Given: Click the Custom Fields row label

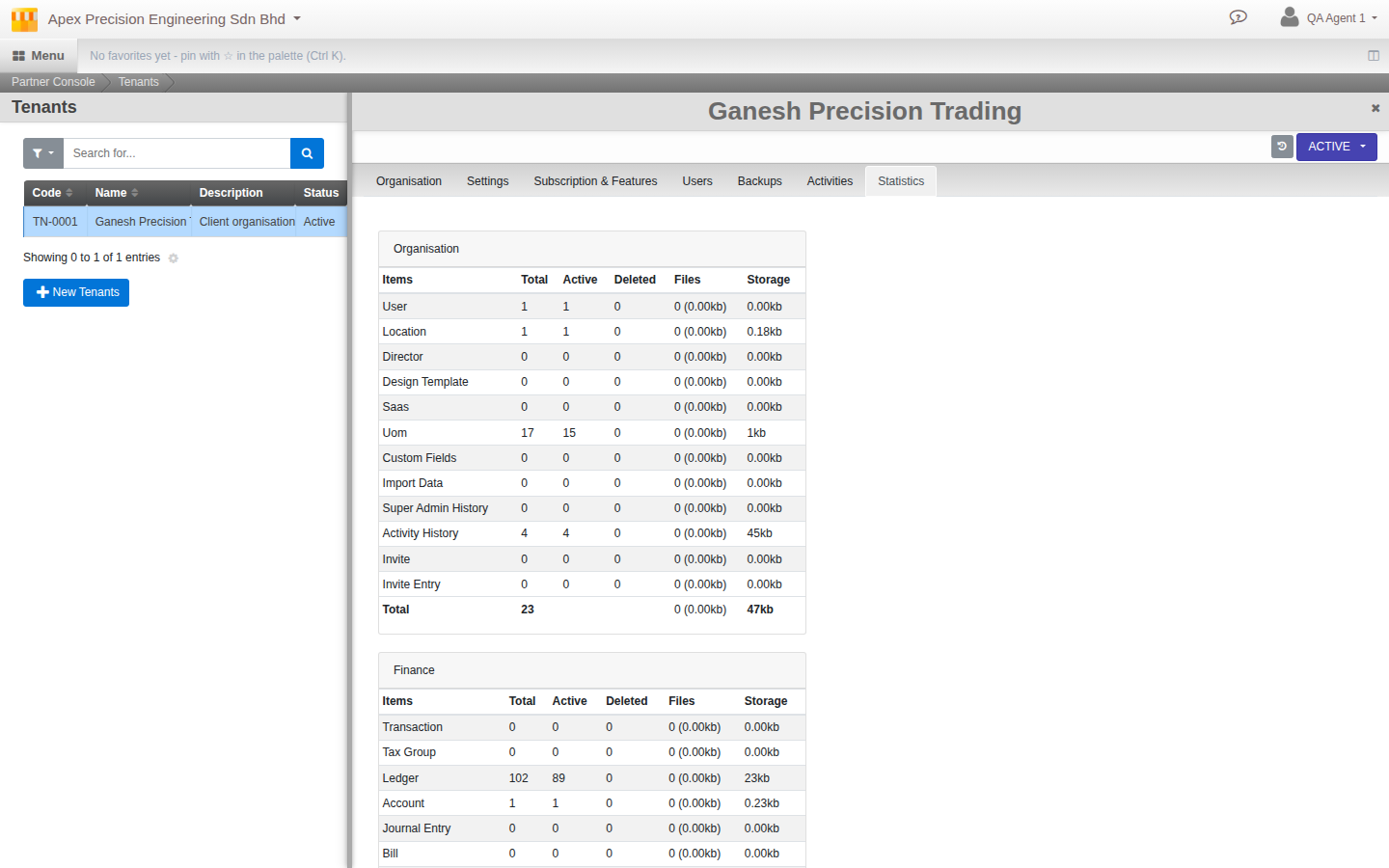Looking at the screenshot, I should tap(420, 458).
